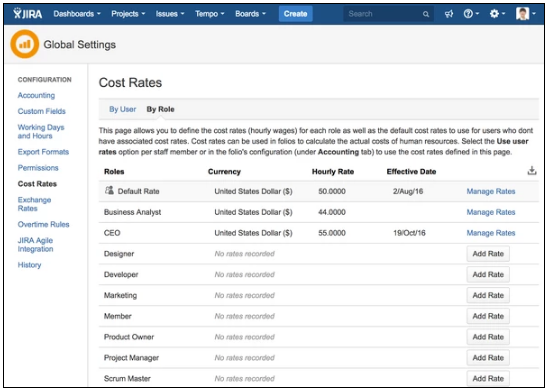The height and width of the screenshot is (391, 547).
Task: Click the Effective Date column header
Action: point(411,171)
